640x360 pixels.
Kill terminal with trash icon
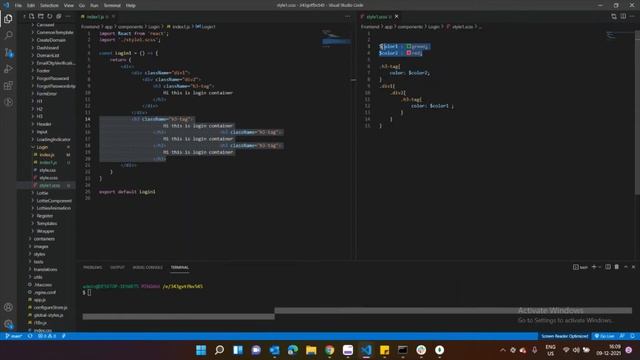click(x=617, y=267)
